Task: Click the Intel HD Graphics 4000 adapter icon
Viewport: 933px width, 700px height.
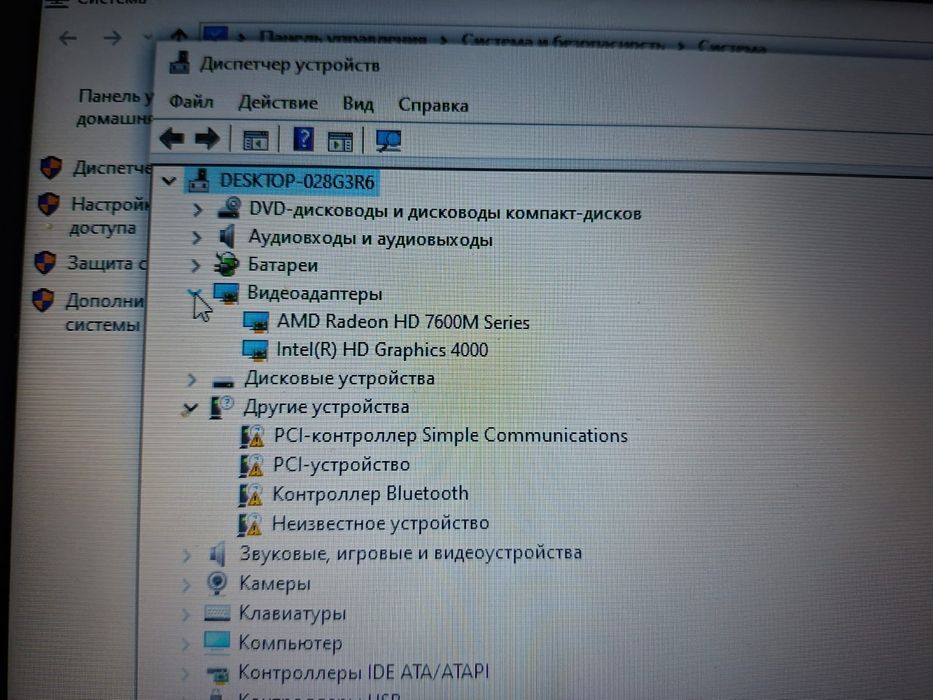Action: click(256, 350)
